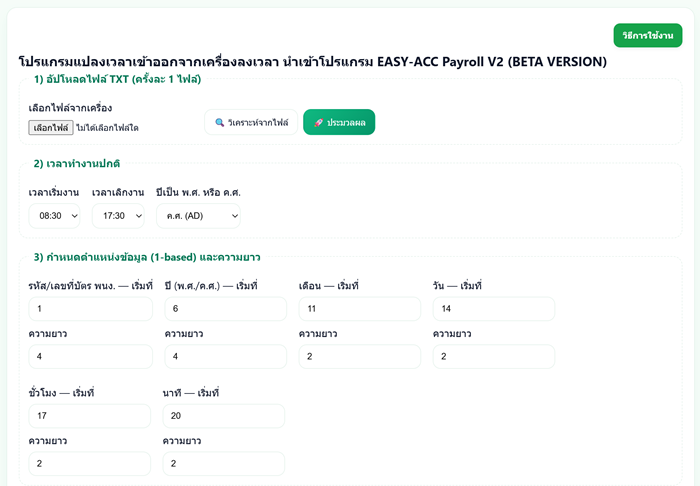Click the minute start position field
This screenshot has width=700, height=486.
click(224, 416)
